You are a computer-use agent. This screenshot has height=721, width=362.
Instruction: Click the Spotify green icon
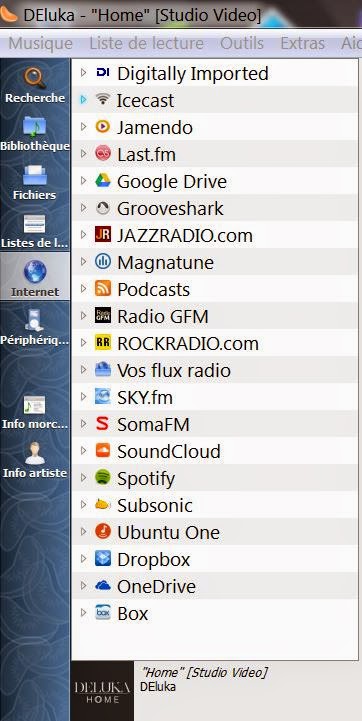click(103, 478)
